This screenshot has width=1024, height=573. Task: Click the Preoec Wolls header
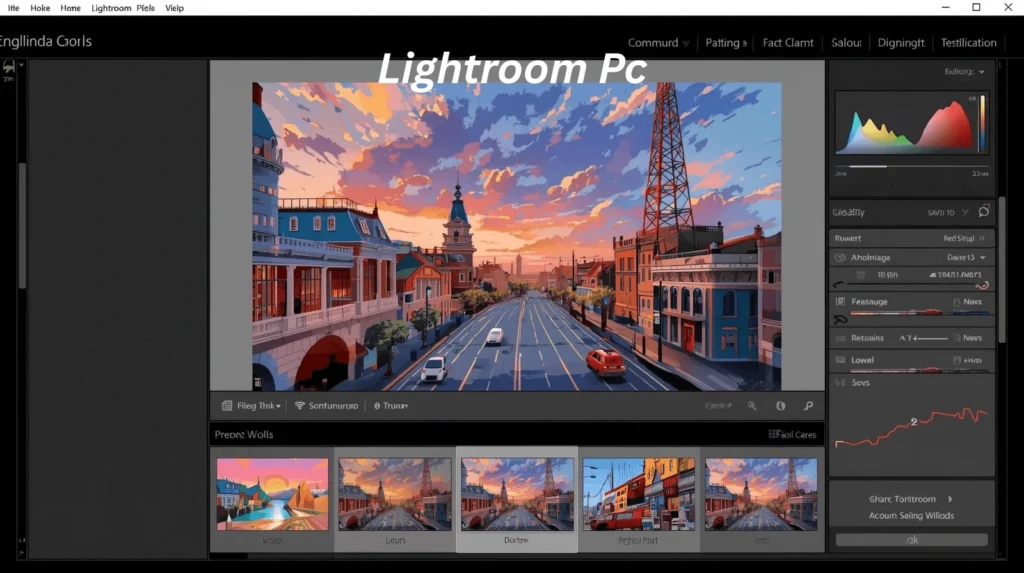[244, 434]
